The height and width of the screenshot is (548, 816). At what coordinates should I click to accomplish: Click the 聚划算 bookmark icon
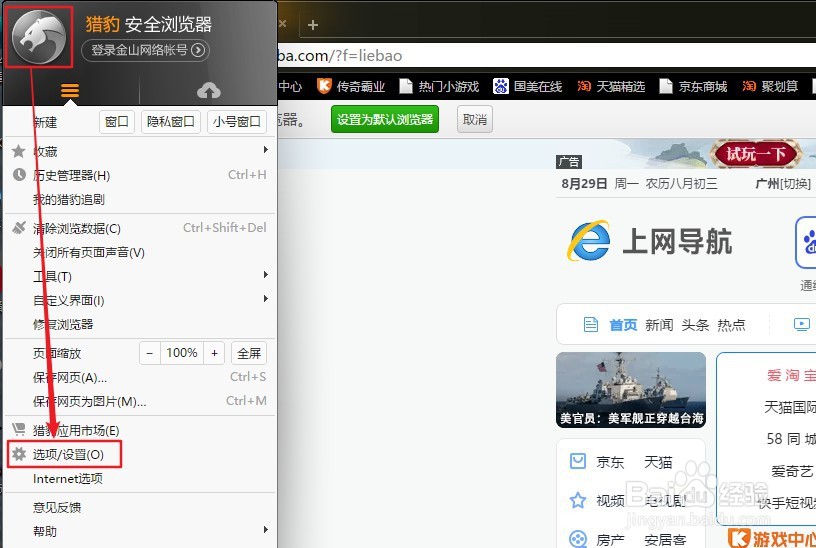[x=749, y=86]
